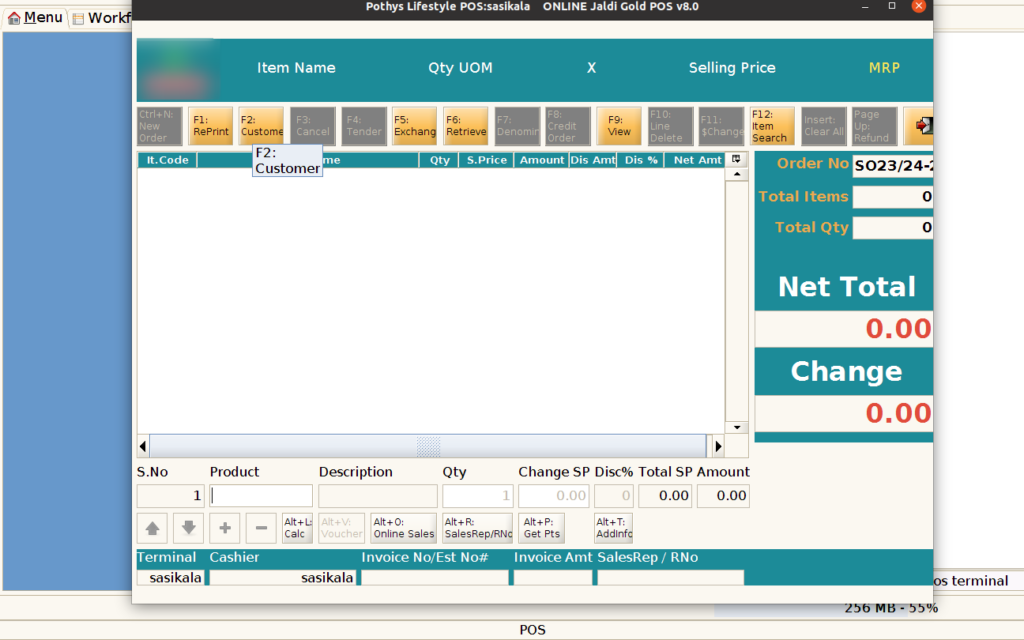Open the Menu tab

pos(36,18)
